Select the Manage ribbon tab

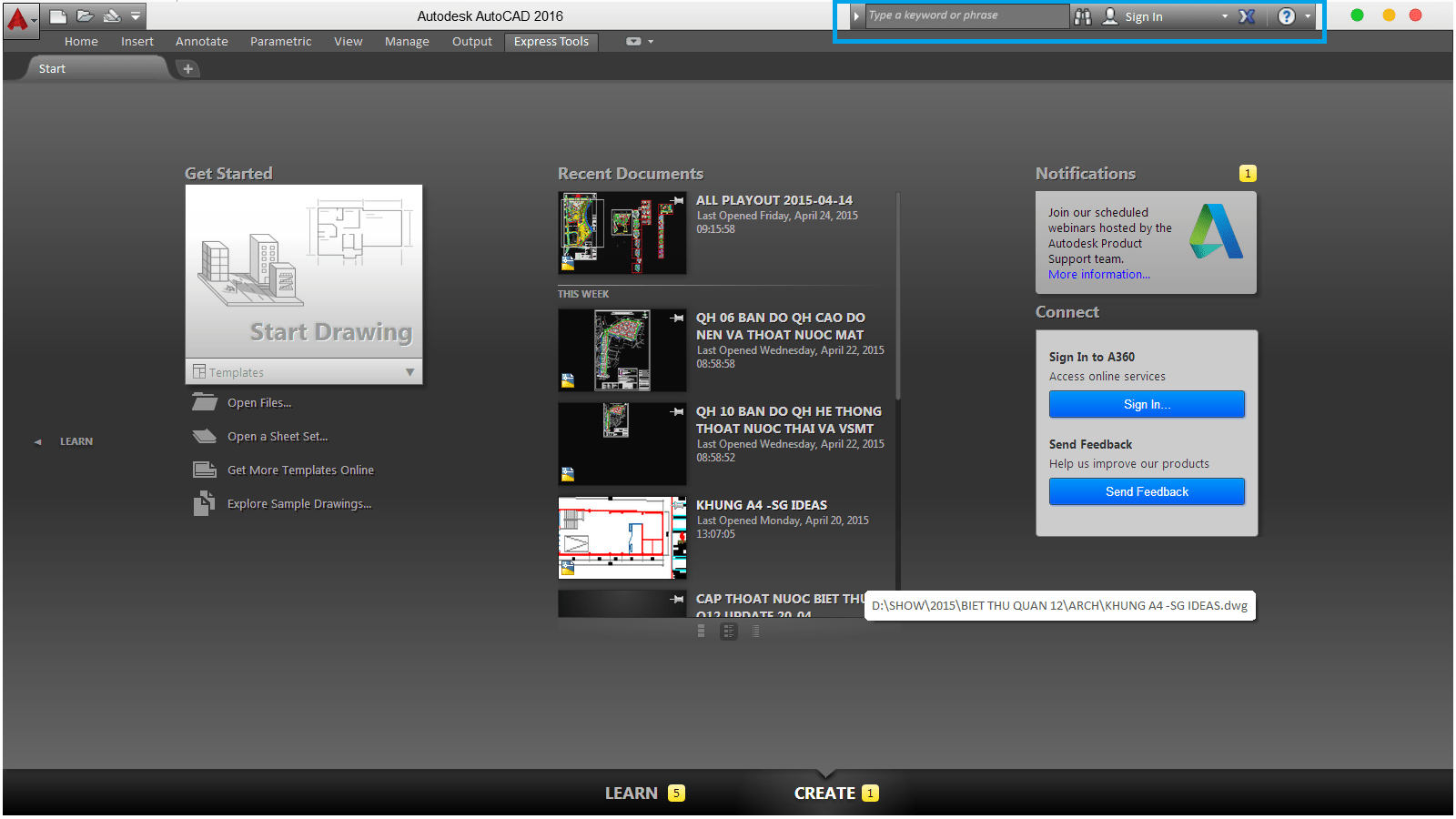[407, 42]
